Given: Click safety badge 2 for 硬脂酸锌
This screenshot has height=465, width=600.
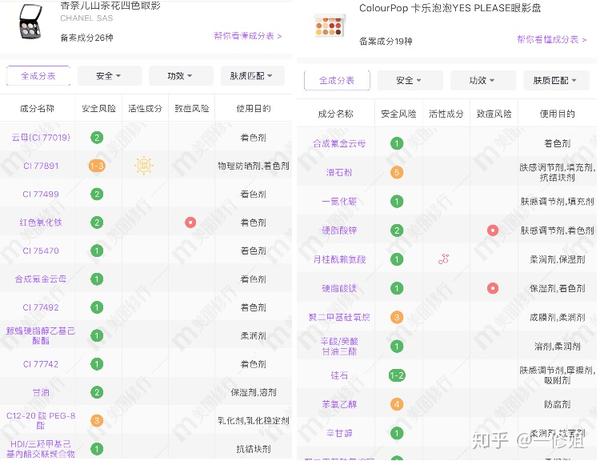Looking at the screenshot, I should point(397,230).
